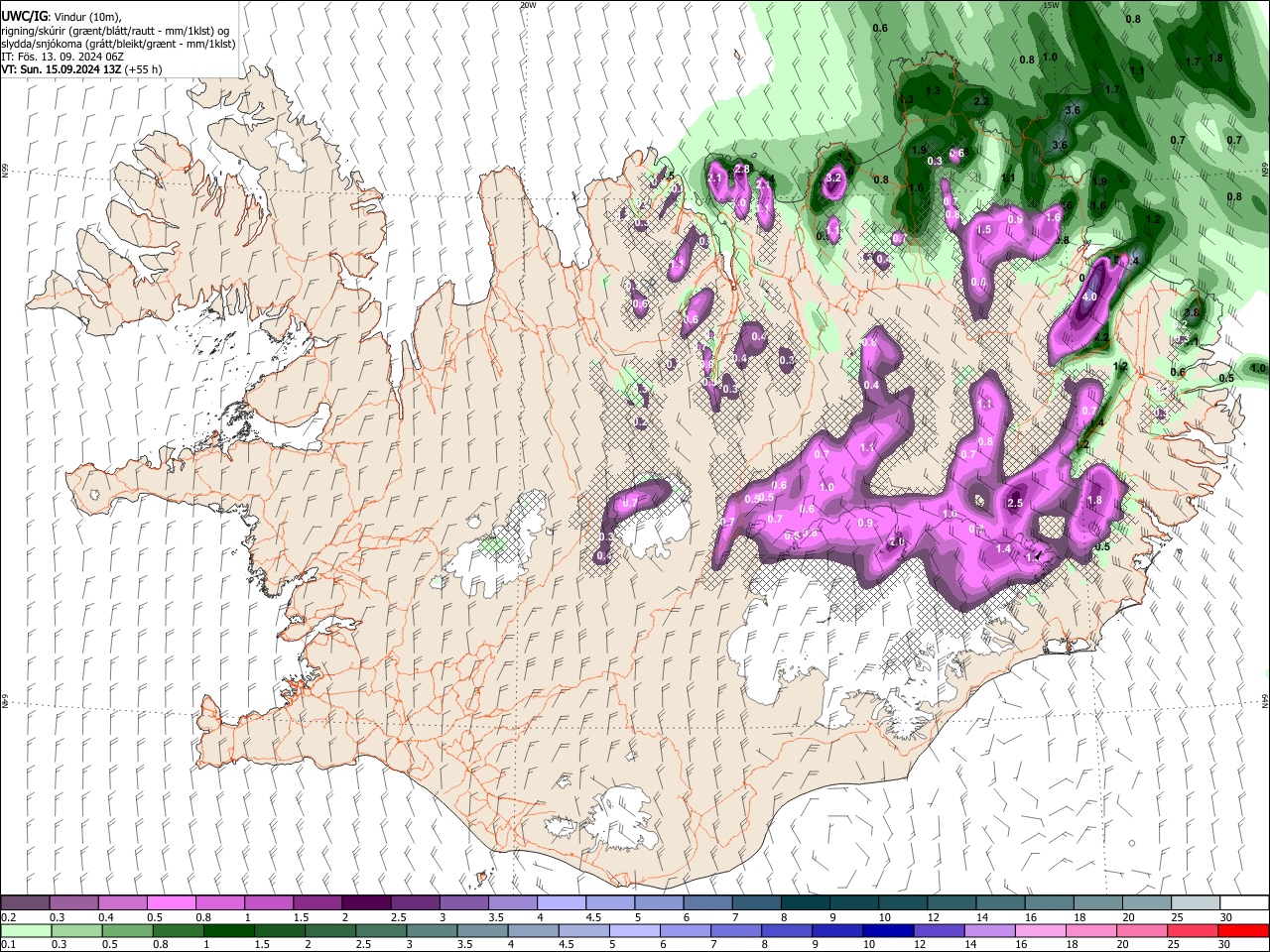Select bright pink upper swatch between 0.5 and 0.8
This screenshot has width=1270, height=952.
(171, 902)
